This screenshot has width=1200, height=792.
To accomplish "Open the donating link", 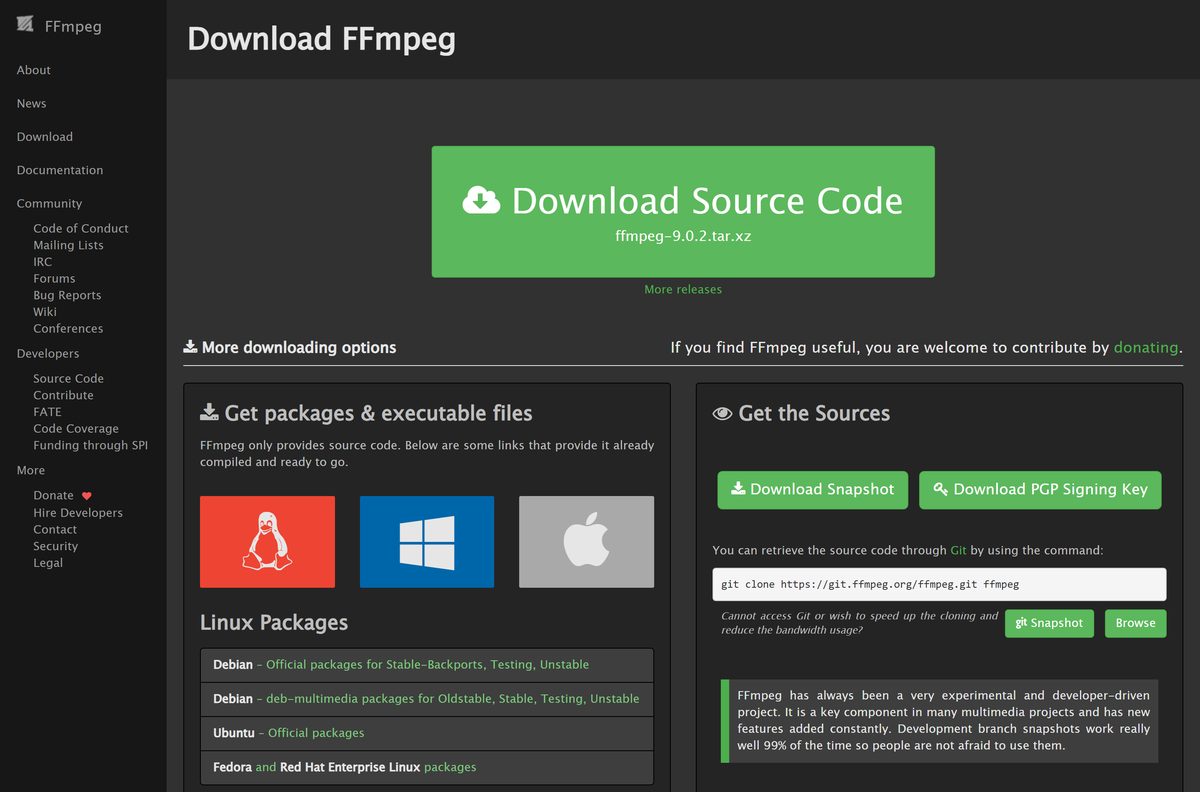I will point(1146,348).
